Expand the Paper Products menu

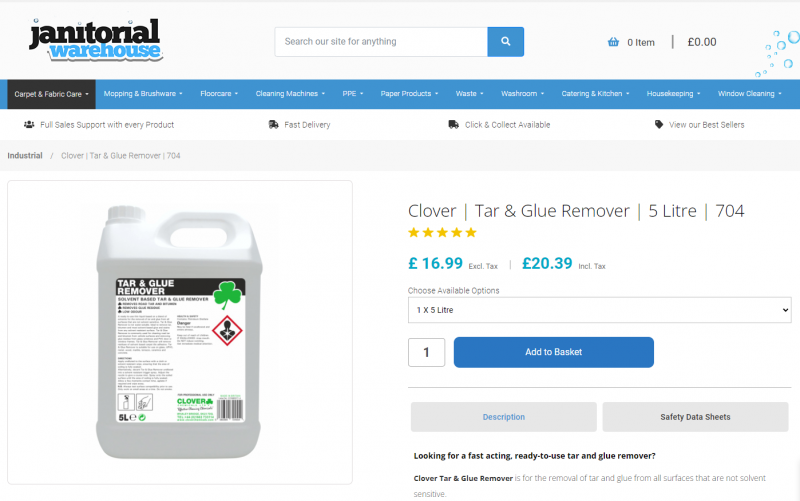409,94
